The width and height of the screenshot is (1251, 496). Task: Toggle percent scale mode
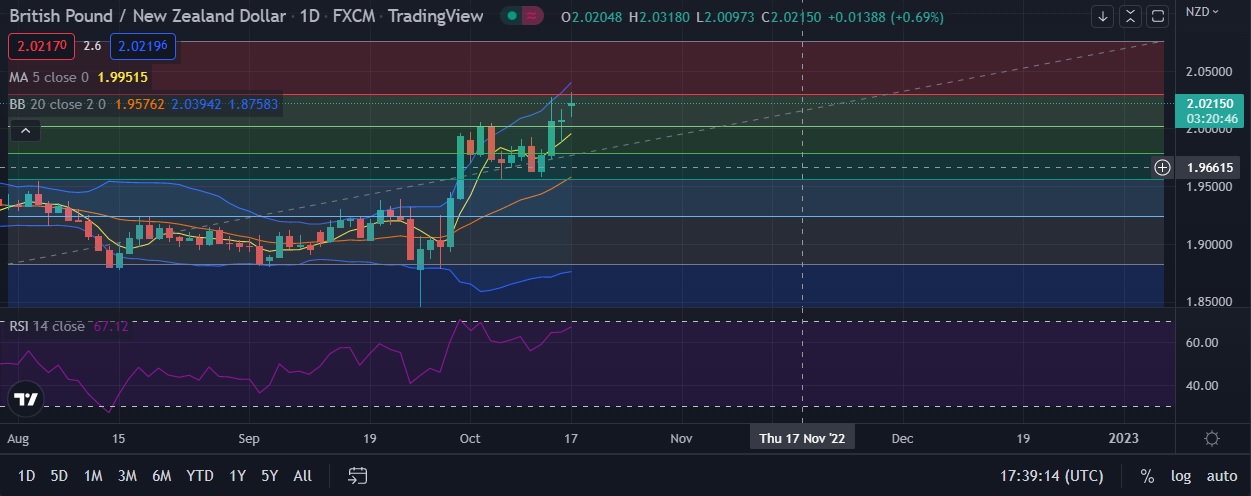1147,476
